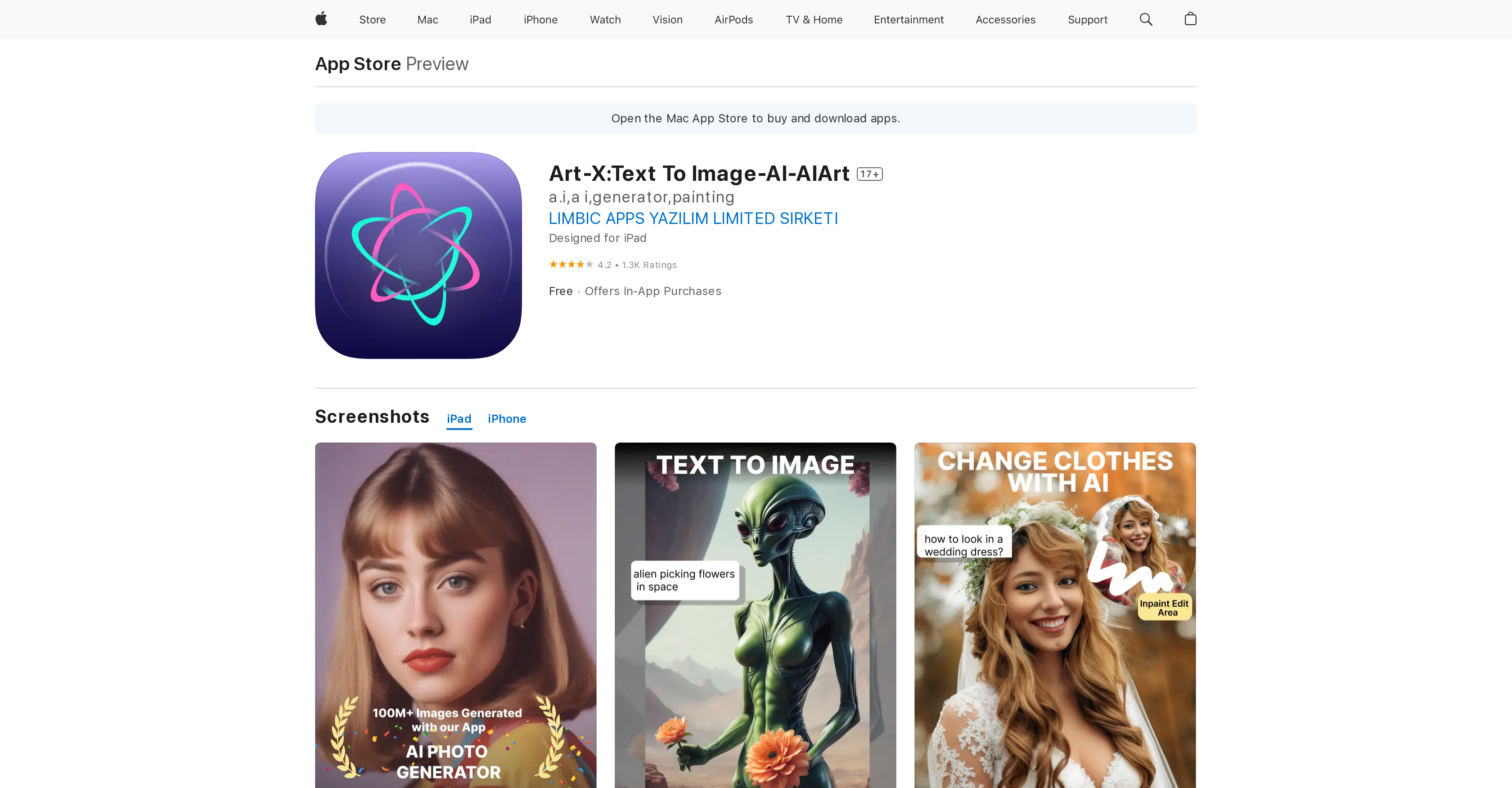Image resolution: width=1512 pixels, height=788 pixels.
Task: Click the Apple logo icon
Action: pyautogui.click(x=320, y=19)
